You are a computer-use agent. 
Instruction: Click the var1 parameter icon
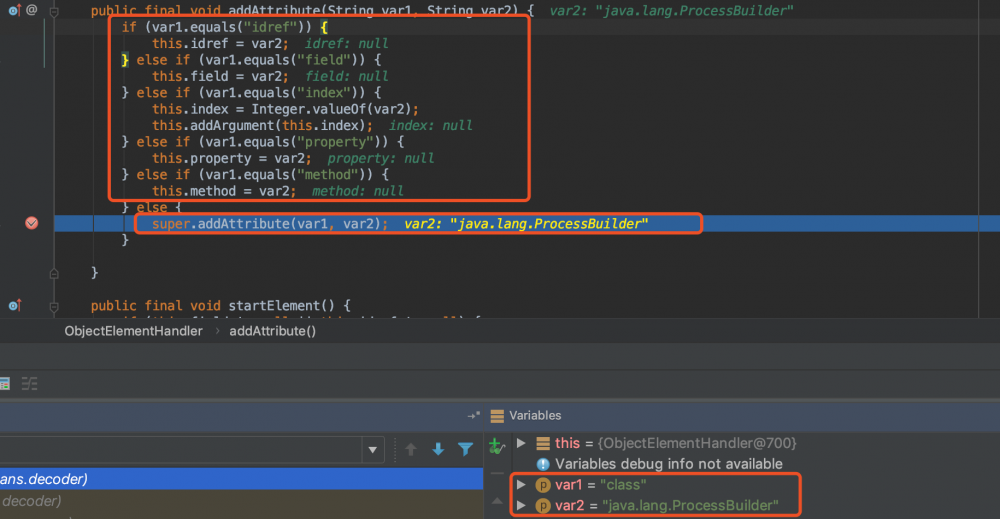pyautogui.click(x=543, y=485)
